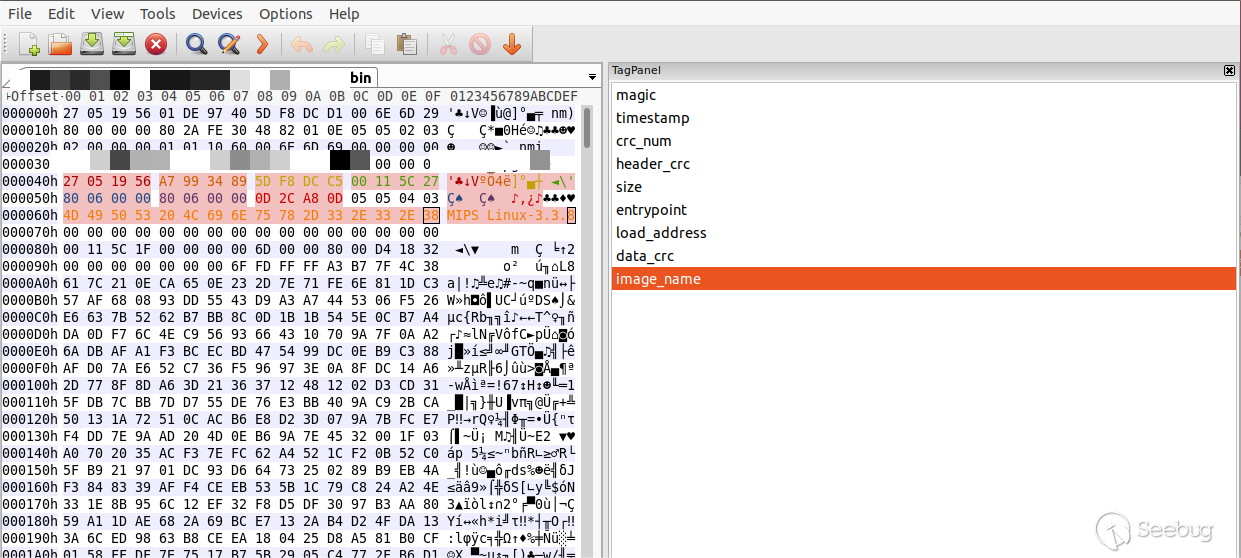1241x558 pixels.
Task: Click the Find and Replace icon
Action: tap(229, 44)
